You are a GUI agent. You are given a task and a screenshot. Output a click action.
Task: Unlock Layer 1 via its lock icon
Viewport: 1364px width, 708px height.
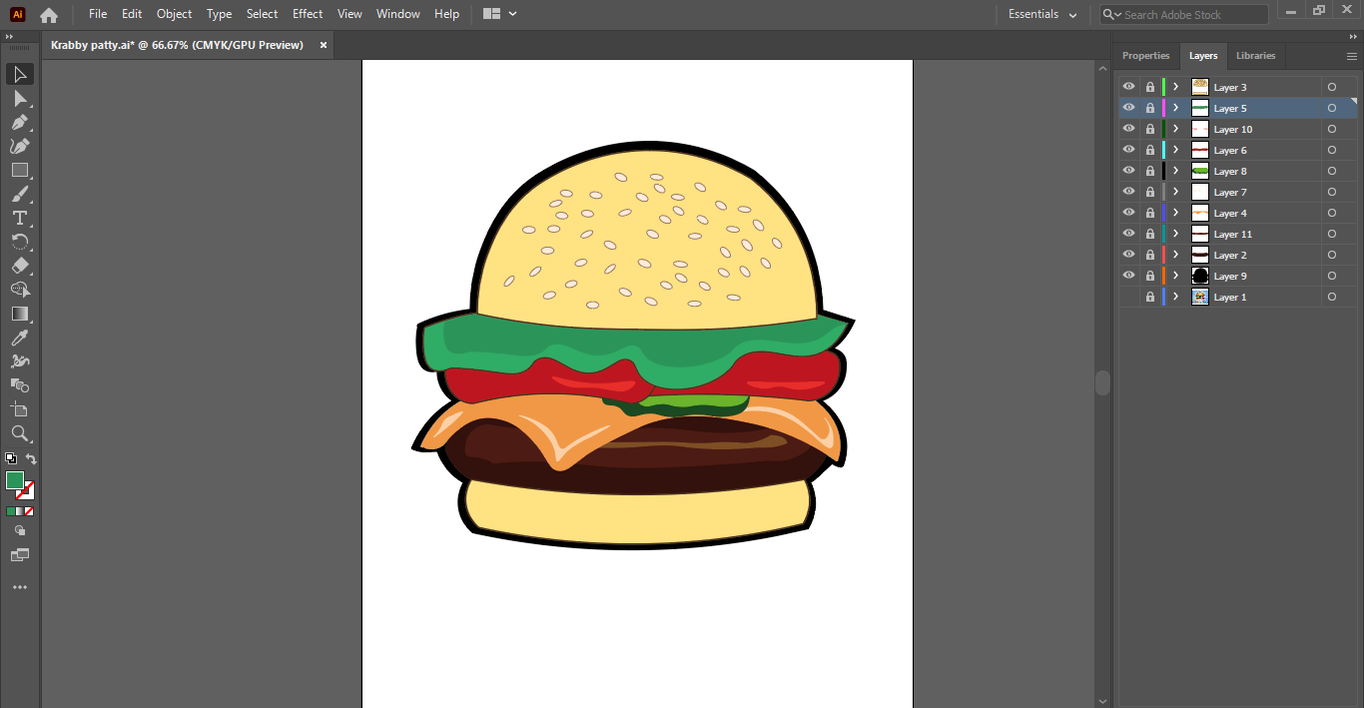click(1150, 297)
